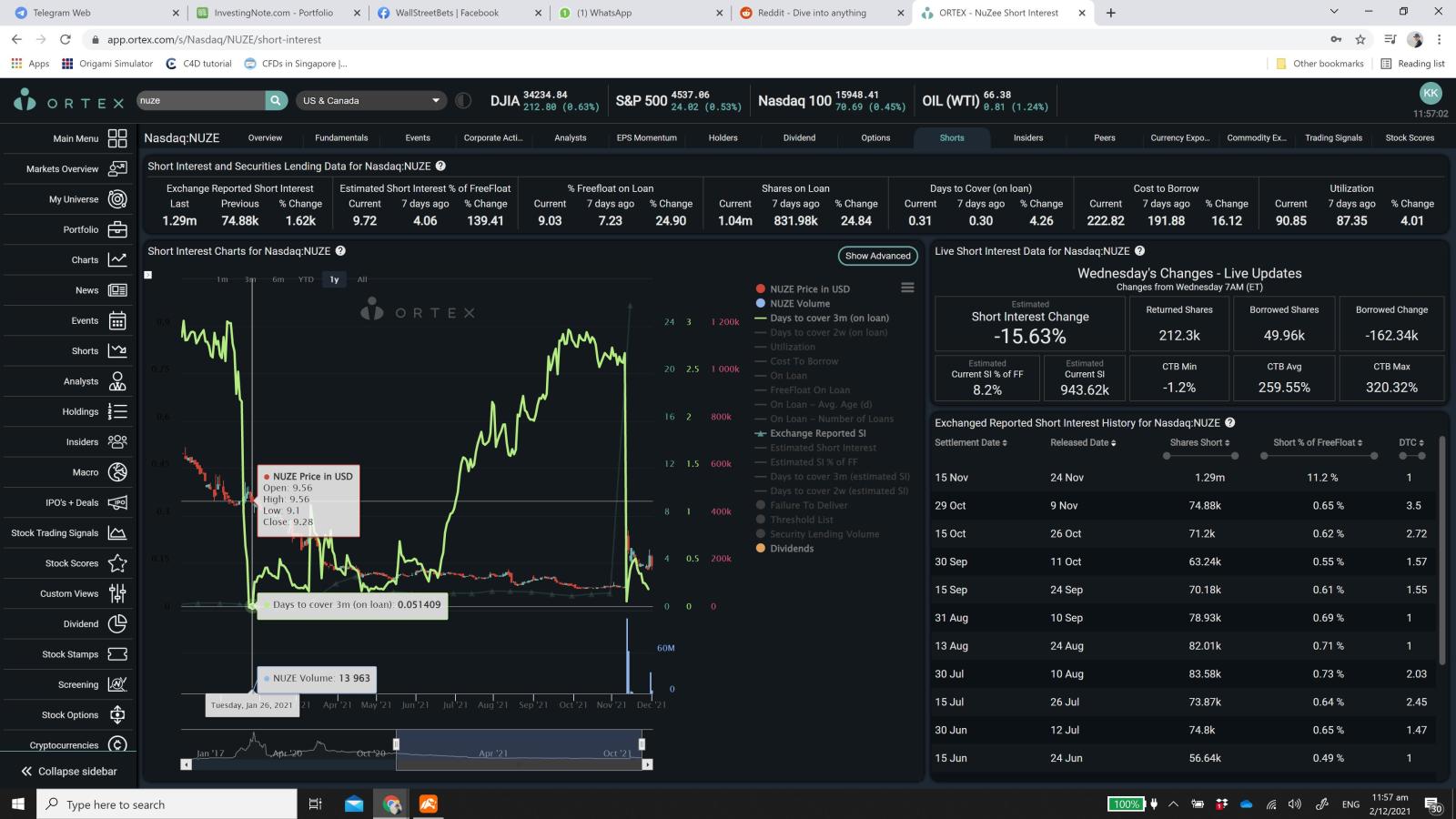Show hidden system tray icons

(x=1173, y=804)
